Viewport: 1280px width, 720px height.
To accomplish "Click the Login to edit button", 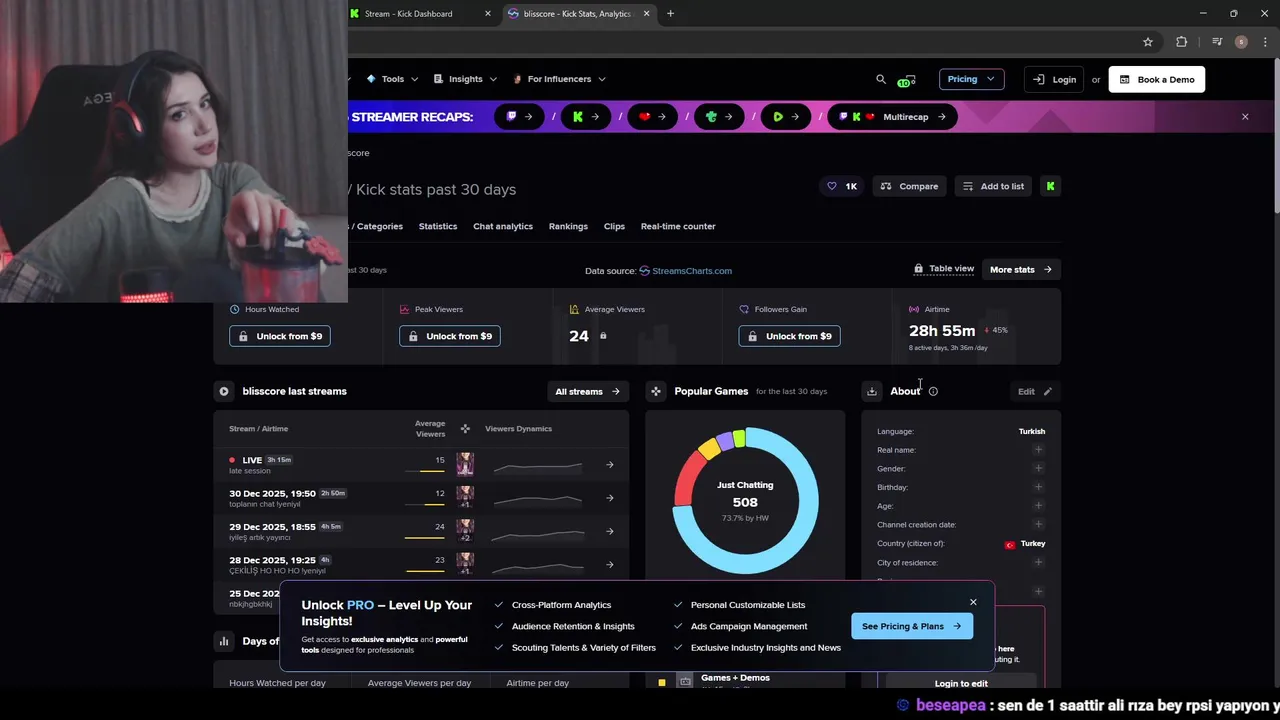I will pos(961,683).
